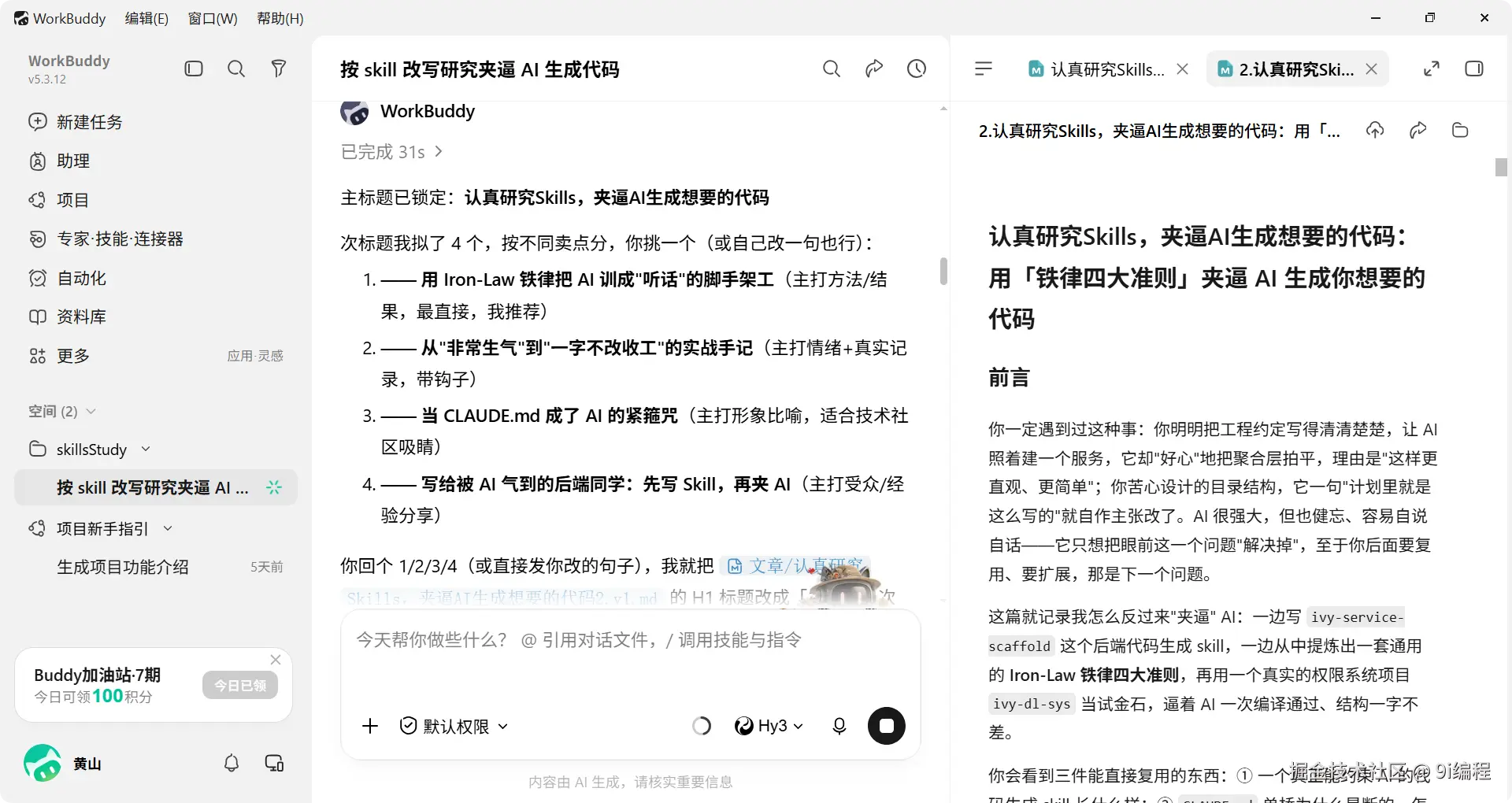Search within the conversation
Screen dimensions: 1512x803
point(832,69)
